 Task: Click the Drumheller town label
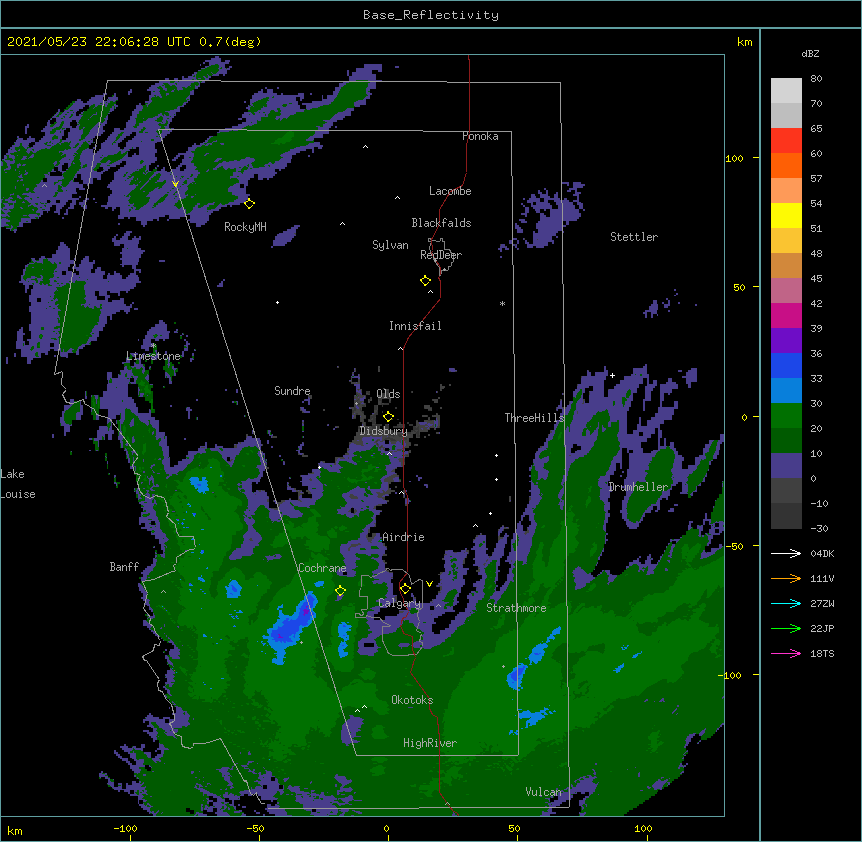638,487
